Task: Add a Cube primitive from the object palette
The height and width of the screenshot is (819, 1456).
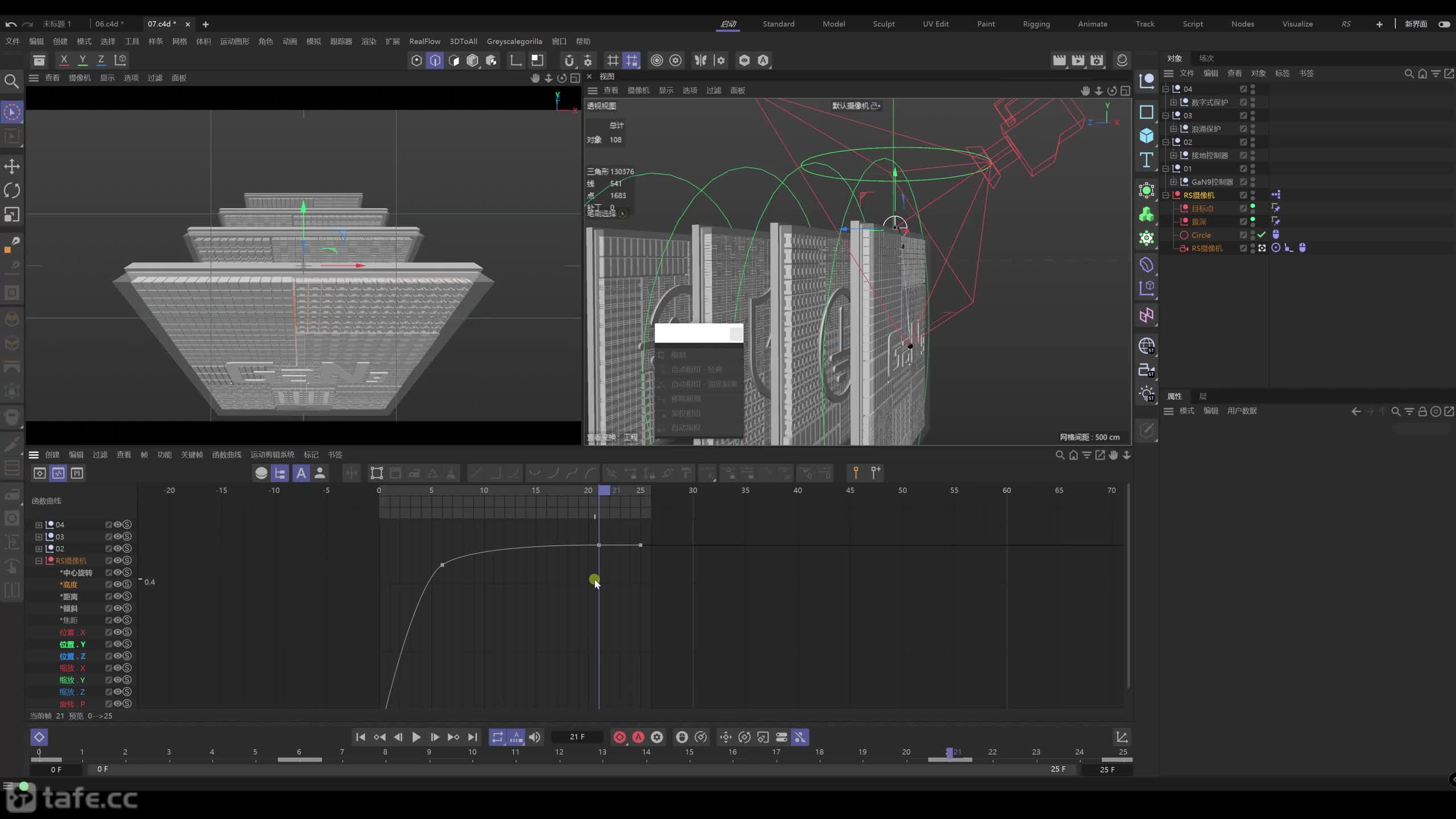Action: point(1146,135)
